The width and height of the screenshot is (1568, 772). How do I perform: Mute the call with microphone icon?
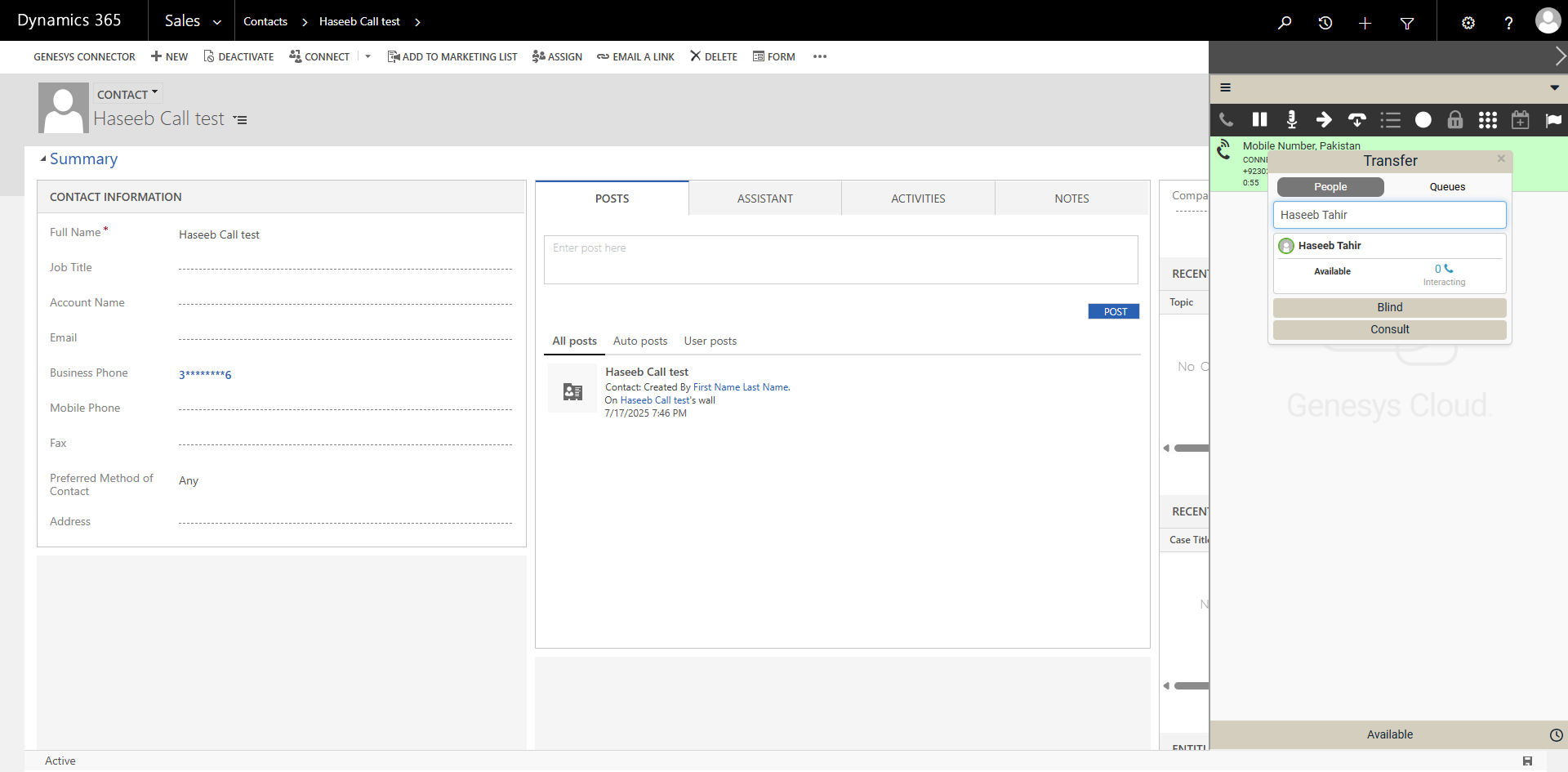click(1292, 120)
